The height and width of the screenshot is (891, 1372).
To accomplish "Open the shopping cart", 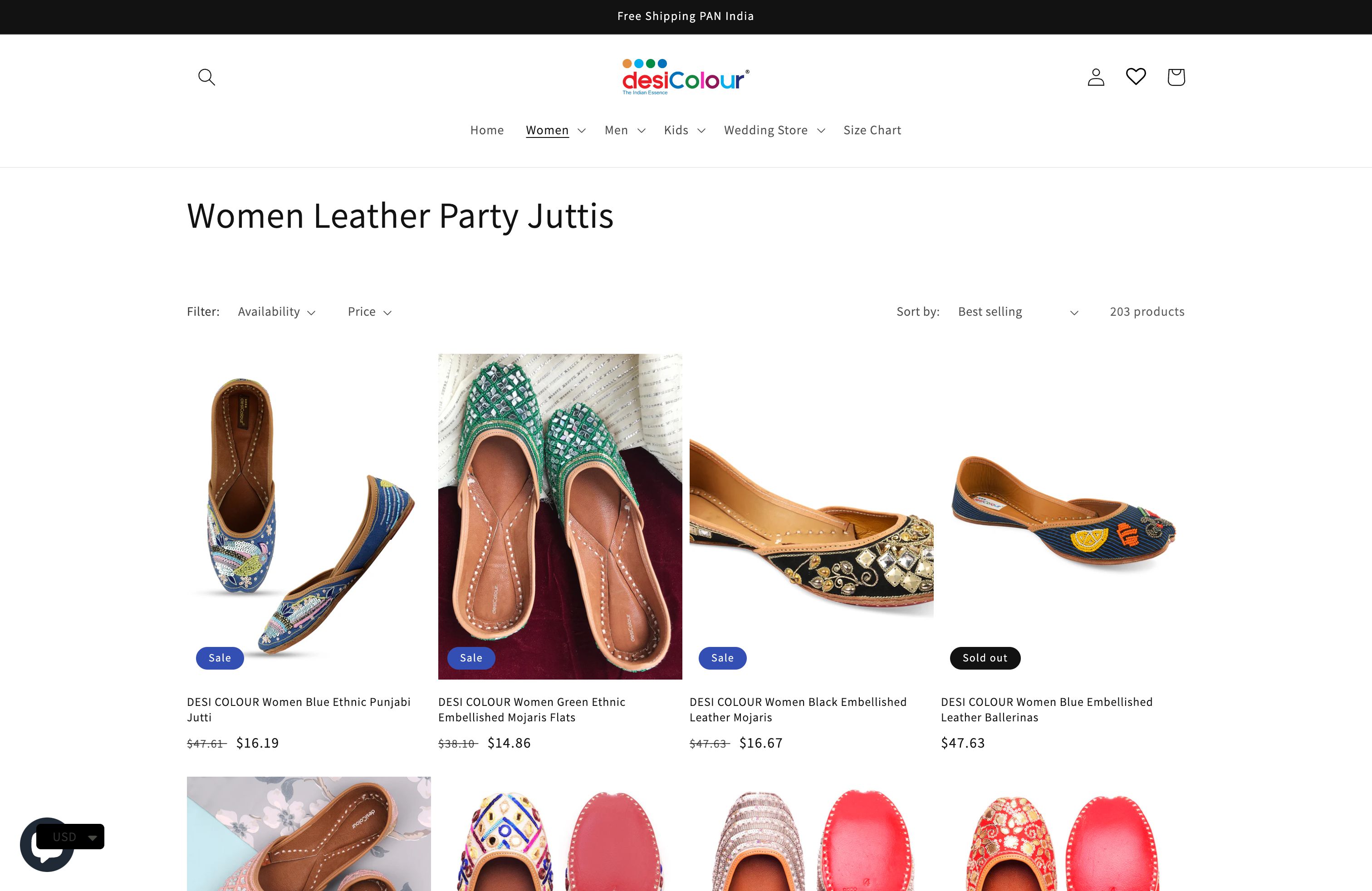I will coord(1176,77).
